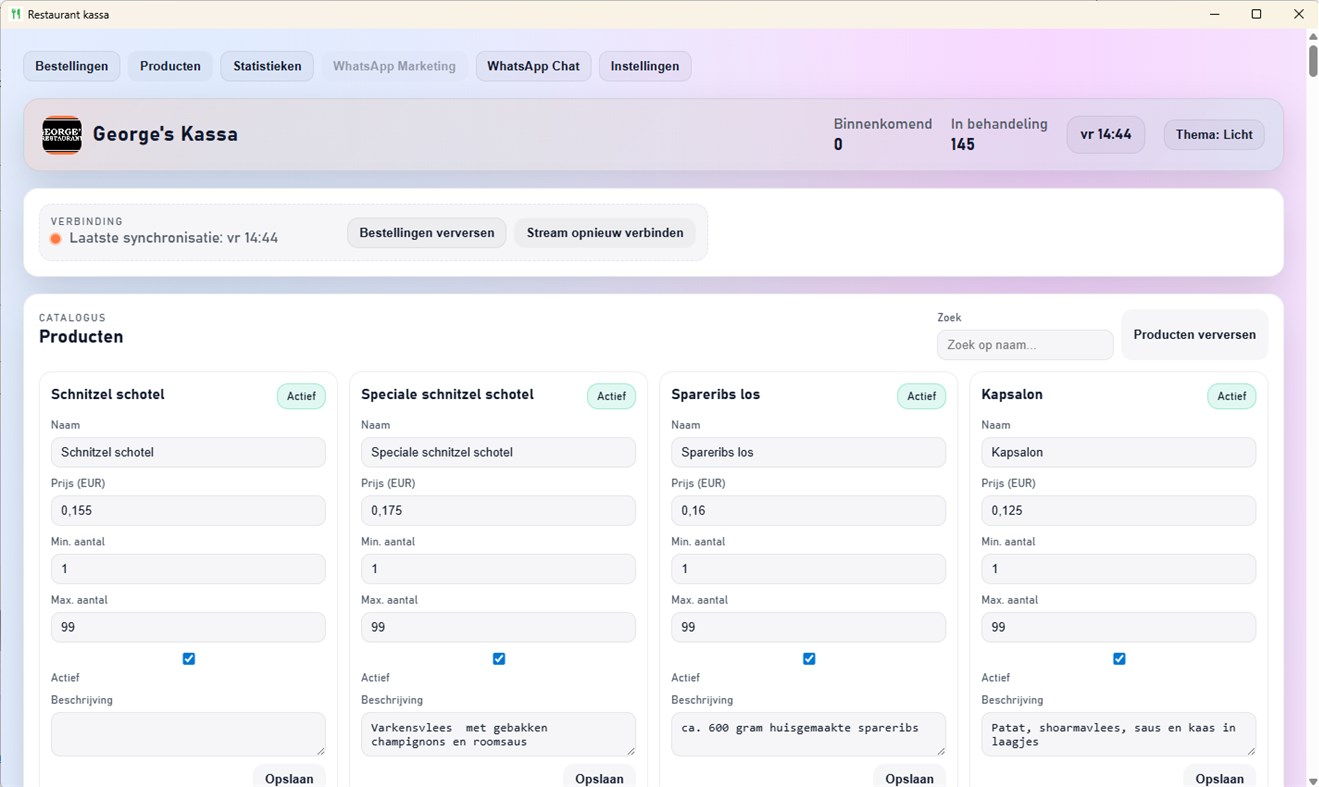
Task: Click Min. aantal field of Kapsalon
Action: click(1118, 569)
